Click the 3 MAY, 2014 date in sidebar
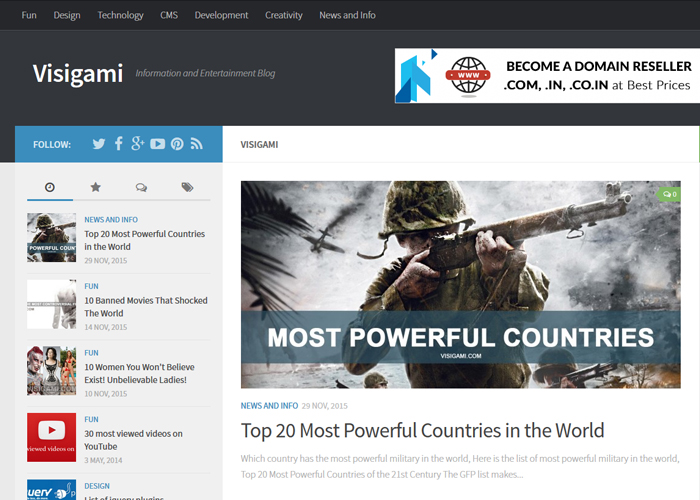Screen dimensions: 700x500 coord(103,460)
